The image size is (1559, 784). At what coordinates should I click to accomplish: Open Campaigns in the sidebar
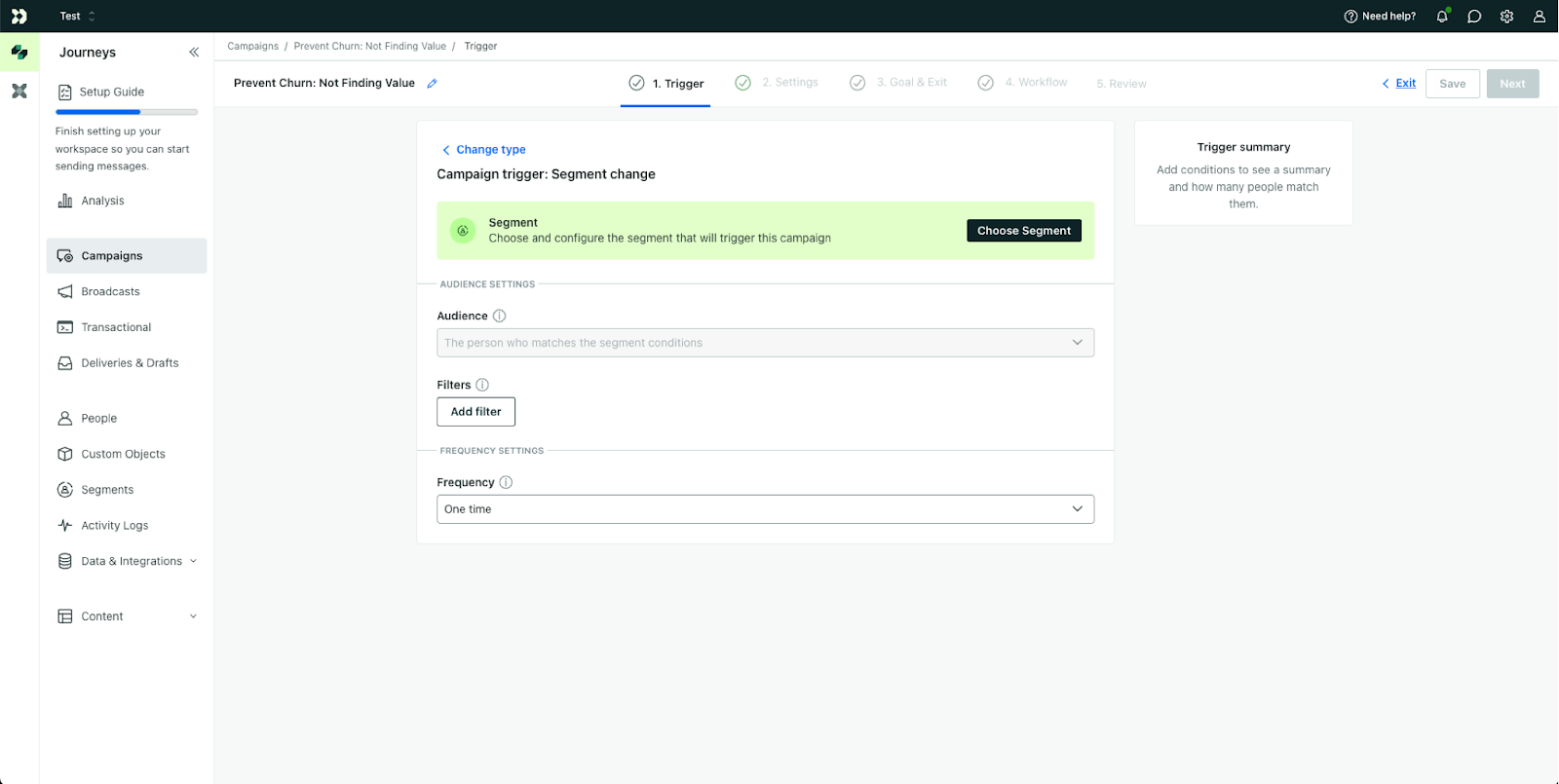click(127, 256)
